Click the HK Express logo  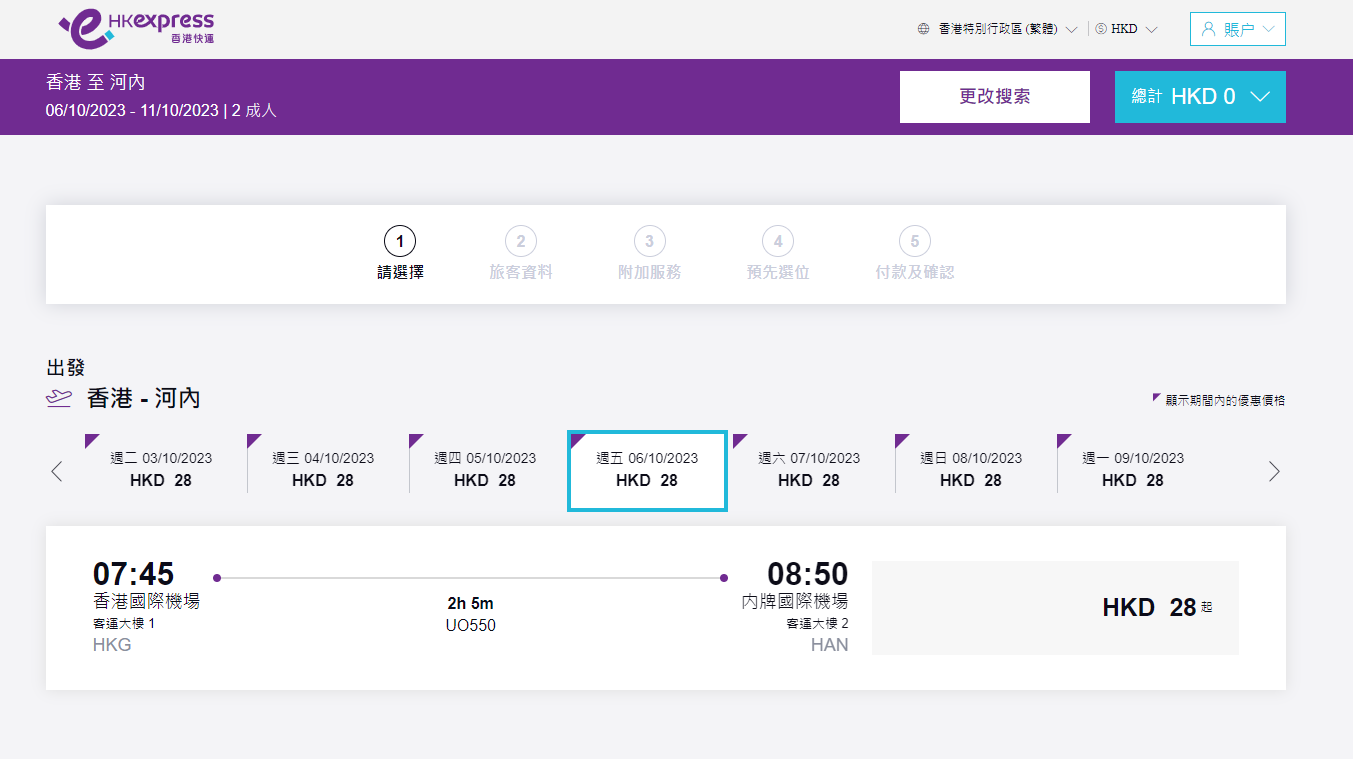coord(137,29)
